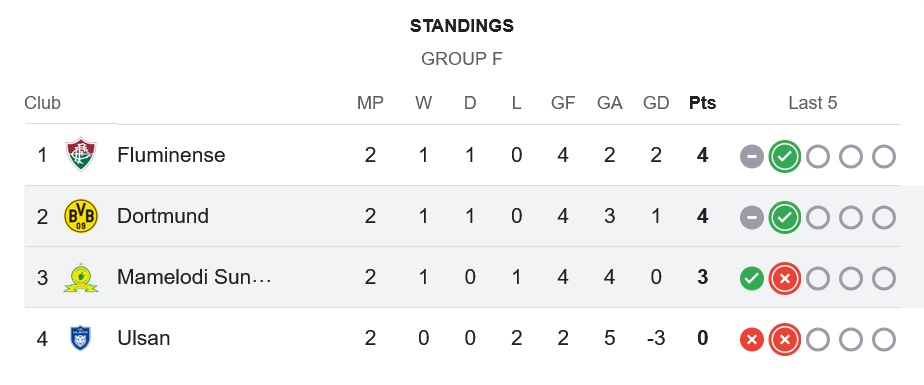Click the Fluminense club crest
This screenshot has height=385, width=924.
click(x=81, y=154)
